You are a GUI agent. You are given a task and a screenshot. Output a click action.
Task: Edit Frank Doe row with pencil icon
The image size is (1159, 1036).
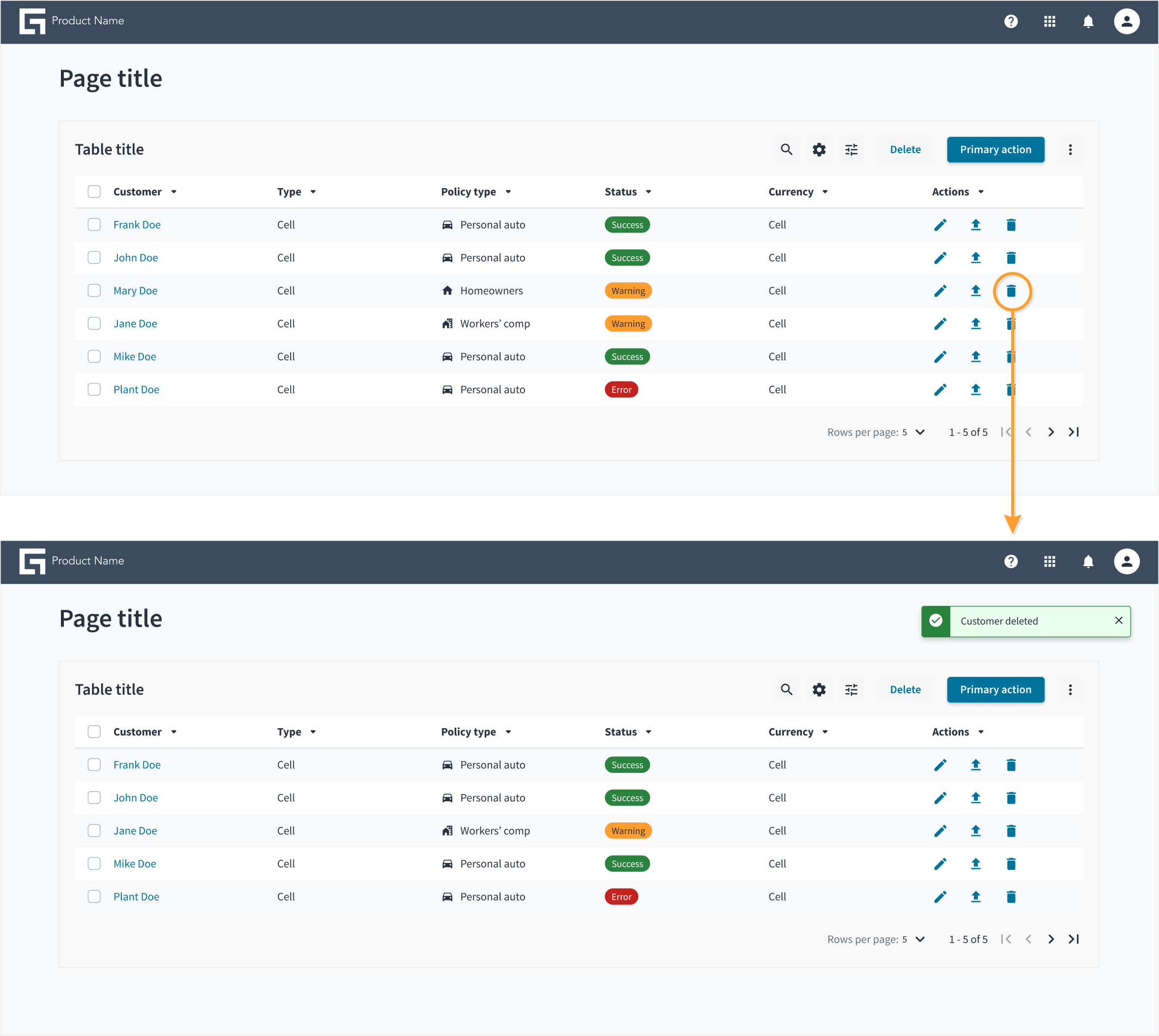pyautogui.click(x=940, y=225)
